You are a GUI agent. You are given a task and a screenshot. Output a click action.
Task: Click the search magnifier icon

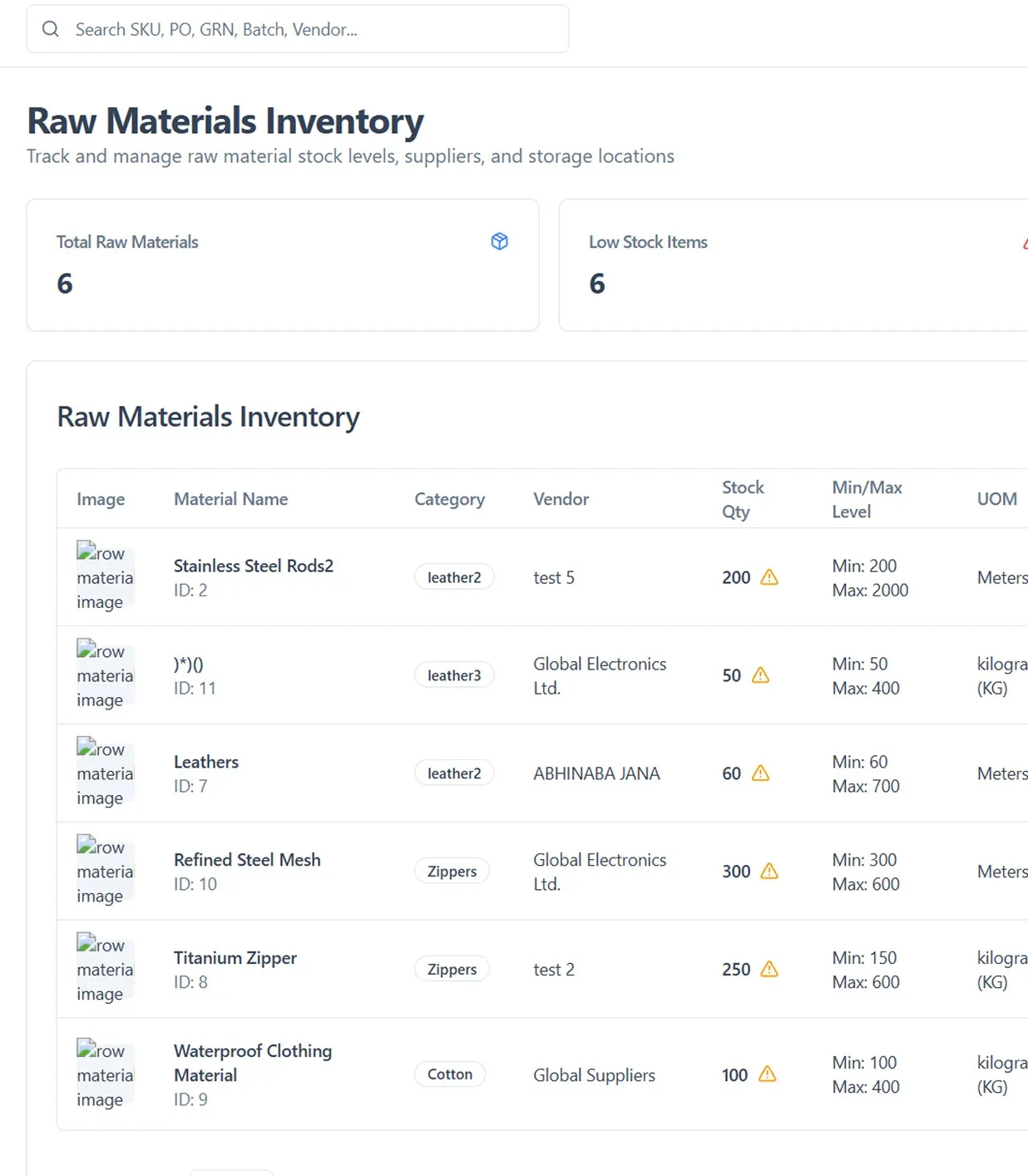point(50,29)
